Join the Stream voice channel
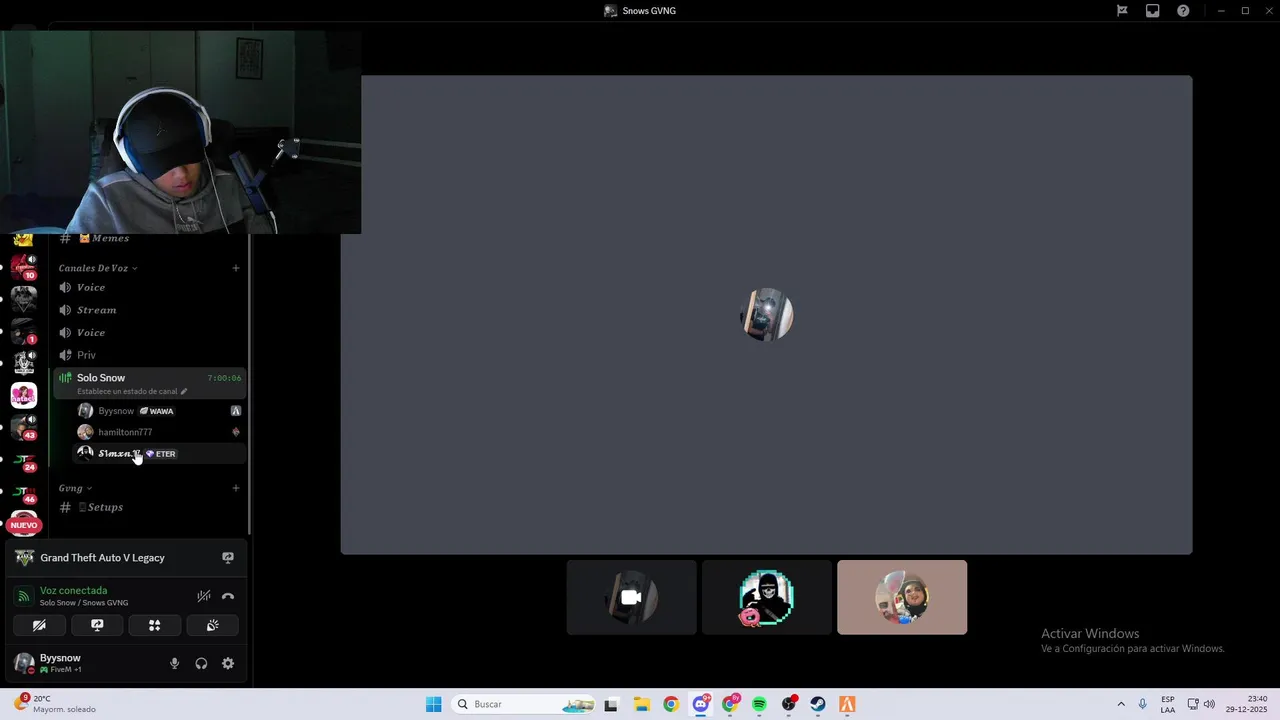Viewport: 1280px width, 720px height. click(x=150, y=310)
